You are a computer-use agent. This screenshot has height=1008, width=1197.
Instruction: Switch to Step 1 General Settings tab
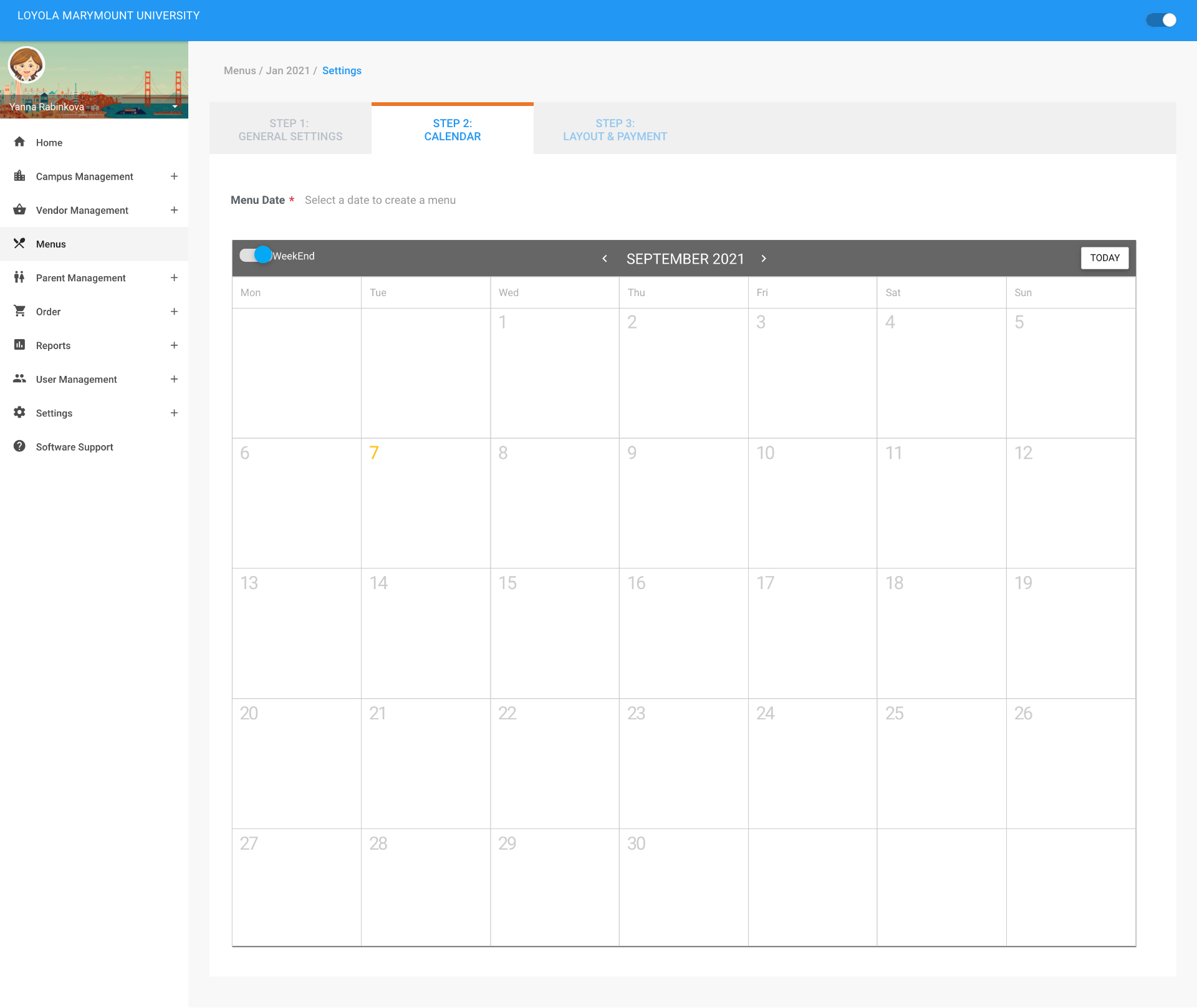[291, 130]
